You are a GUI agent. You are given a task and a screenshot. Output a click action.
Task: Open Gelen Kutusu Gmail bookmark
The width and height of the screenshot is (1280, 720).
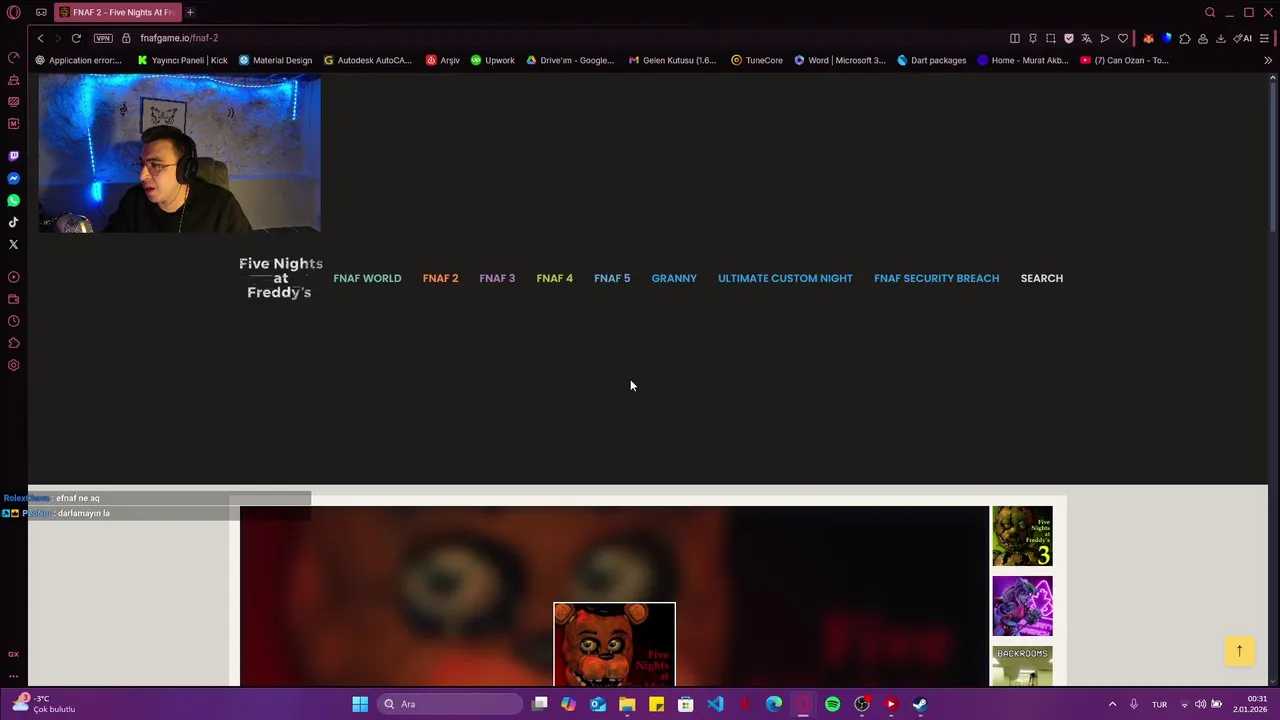click(x=672, y=60)
